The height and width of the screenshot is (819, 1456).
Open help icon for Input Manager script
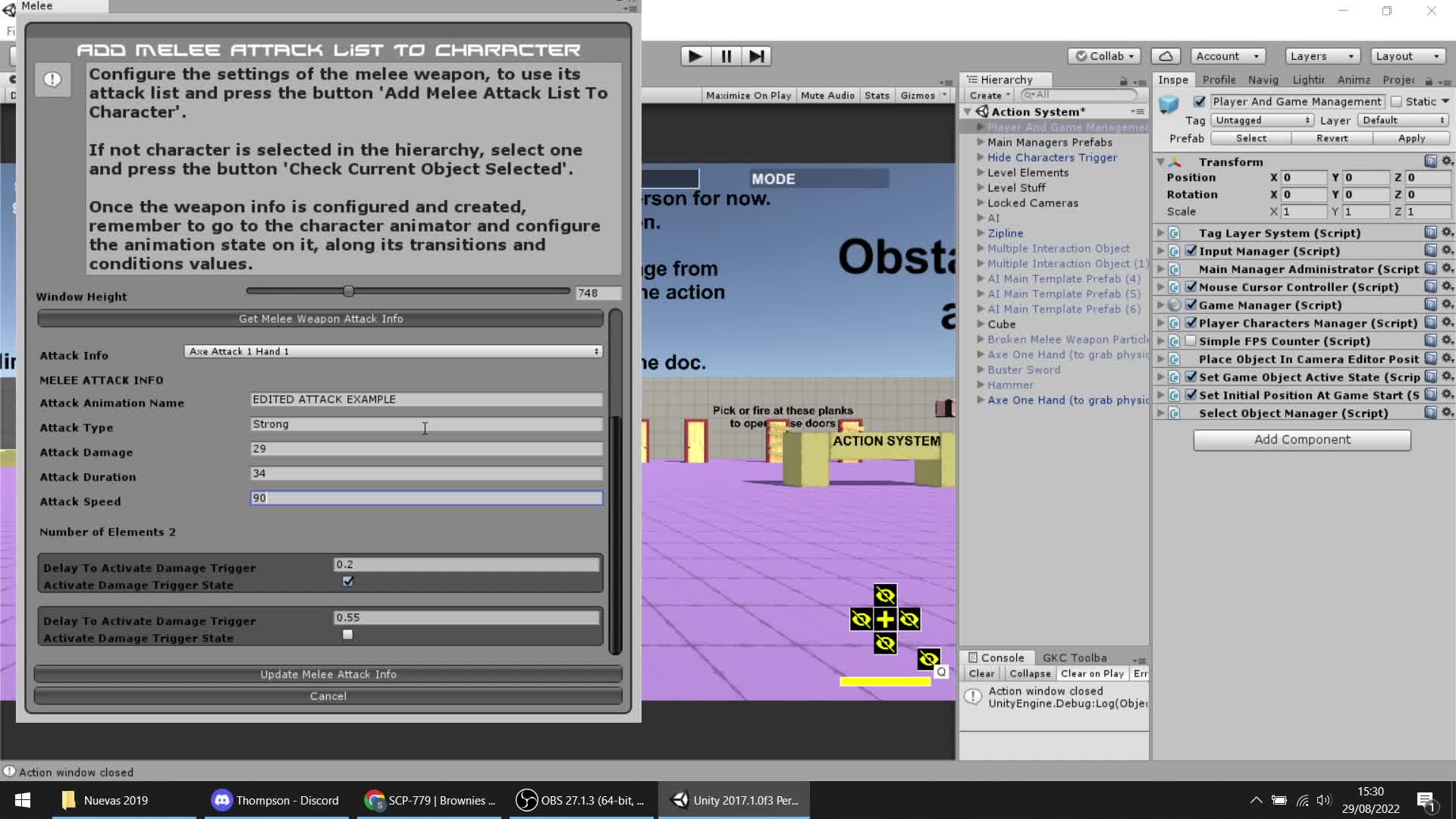tap(1430, 251)
